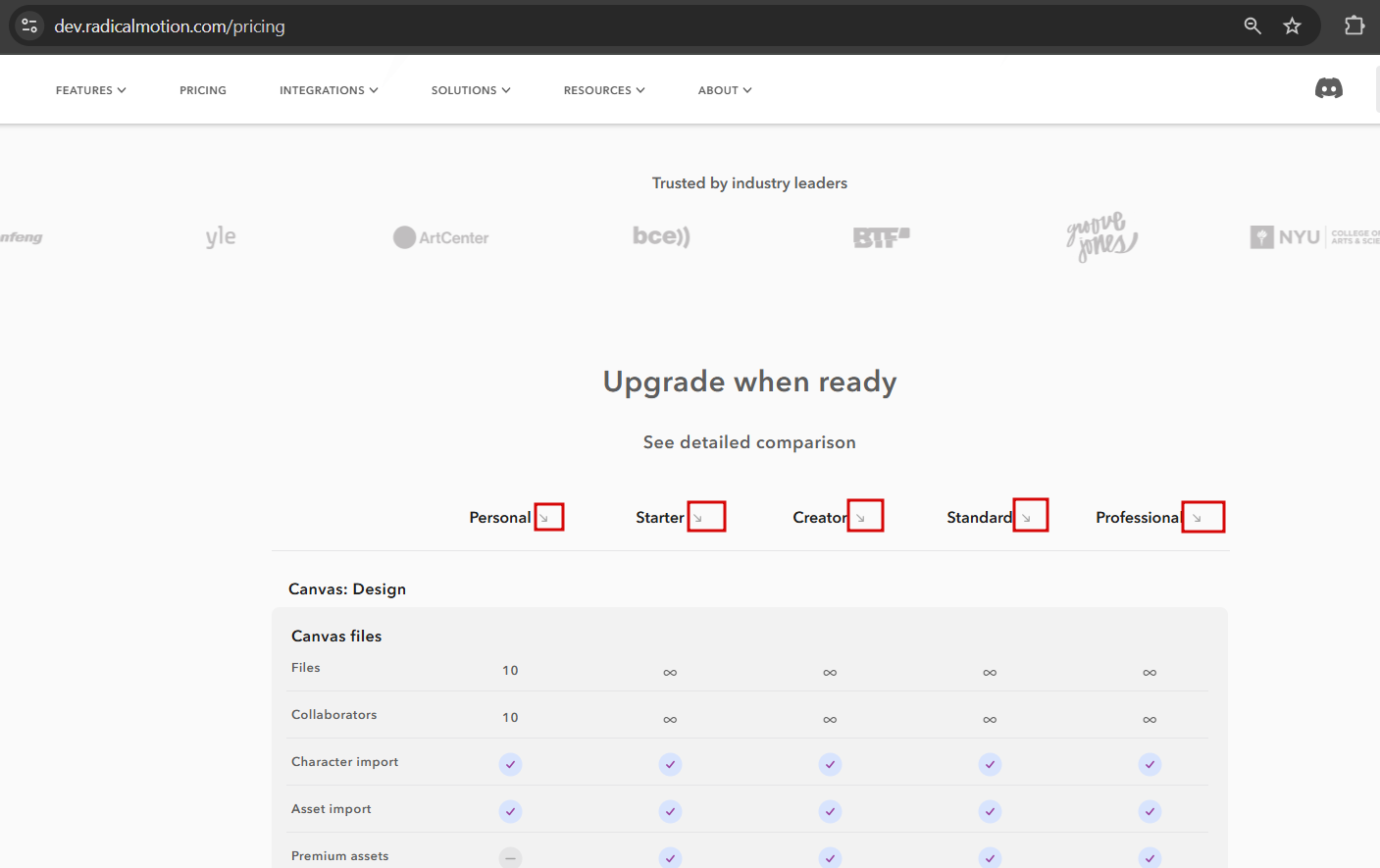The height and width of the screenshot is (868, 1380).
Task: Click the Collaborators infinity symbol under Professional
Action: pos(1150,720)
